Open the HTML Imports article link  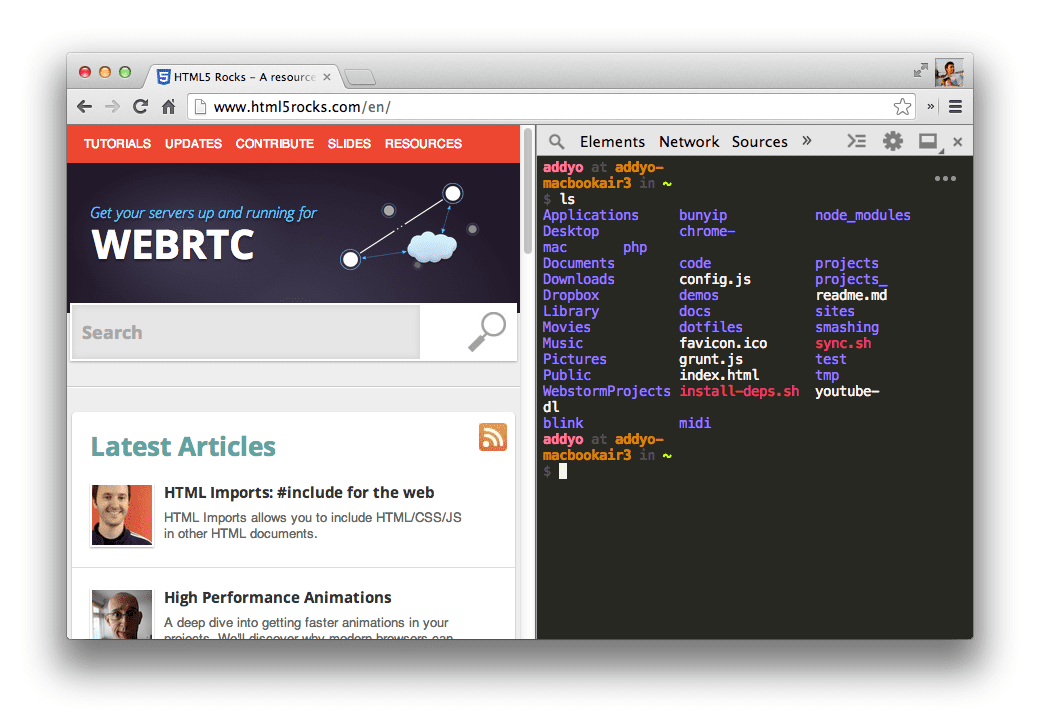pyautogui.click(x=298, y=492)
